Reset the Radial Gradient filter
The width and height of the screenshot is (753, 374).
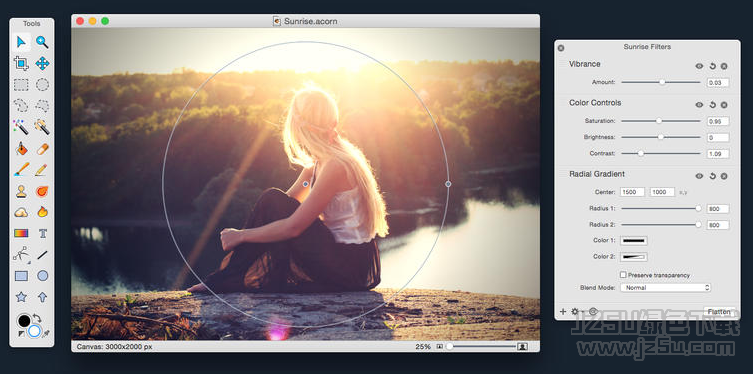click(712, 176)
